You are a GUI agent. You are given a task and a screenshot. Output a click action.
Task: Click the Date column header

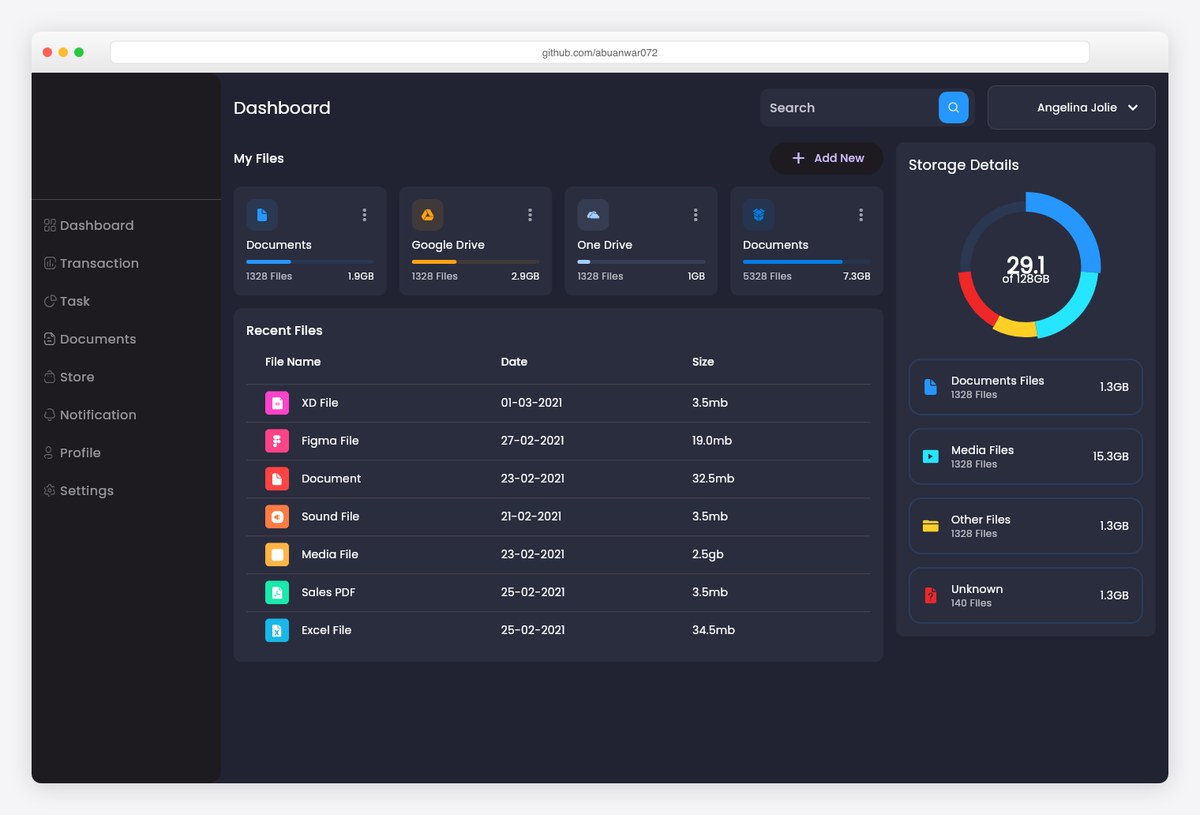pyautogui.click(x=514, y=362)
